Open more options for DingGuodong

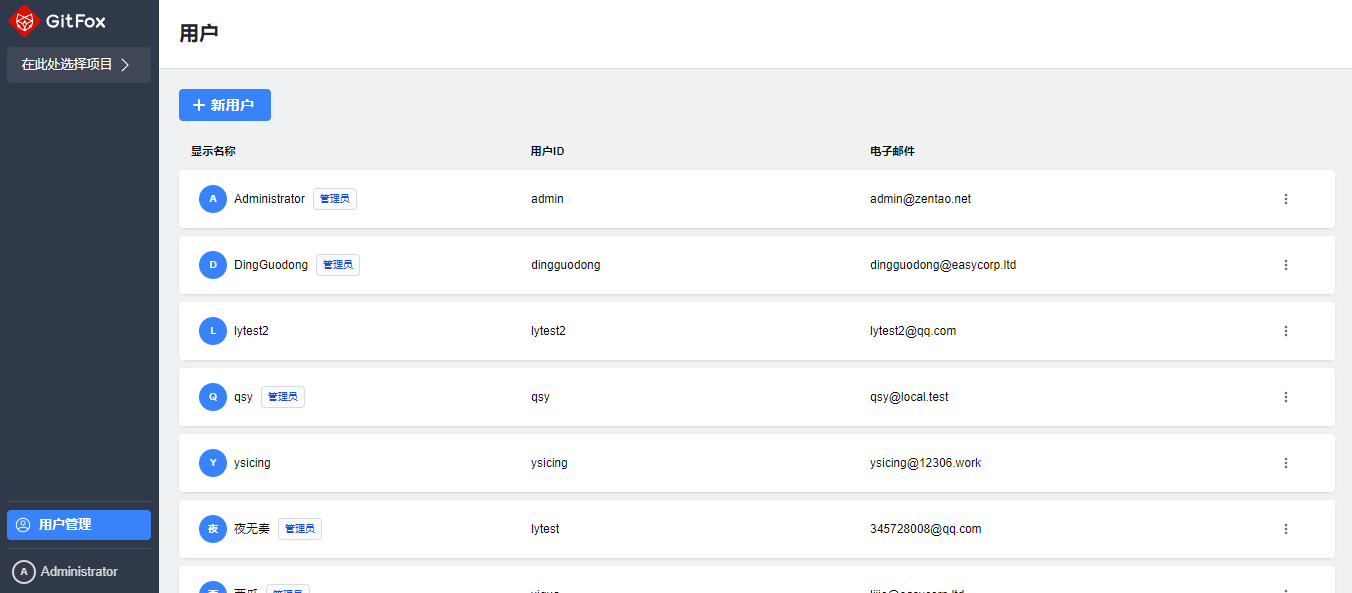(x=1286, y=265)
